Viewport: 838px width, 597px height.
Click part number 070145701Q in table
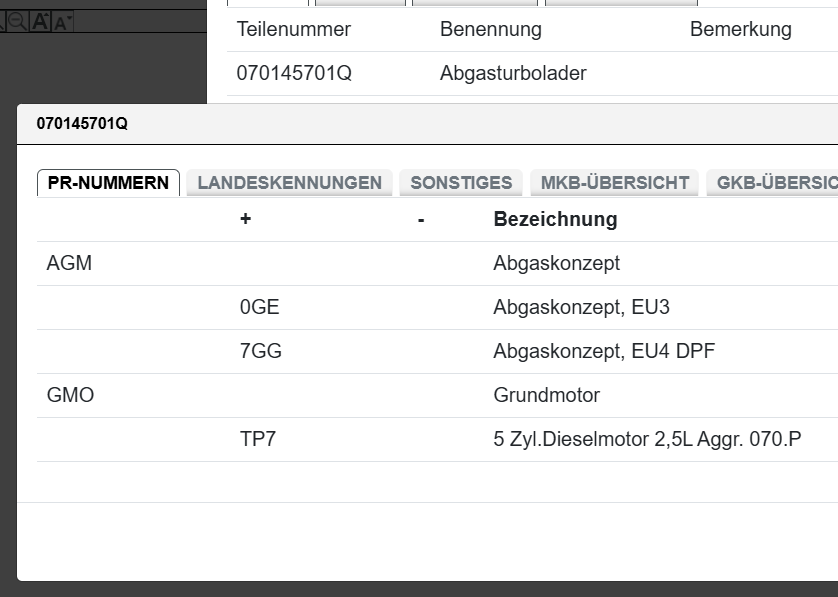[294, 73]
